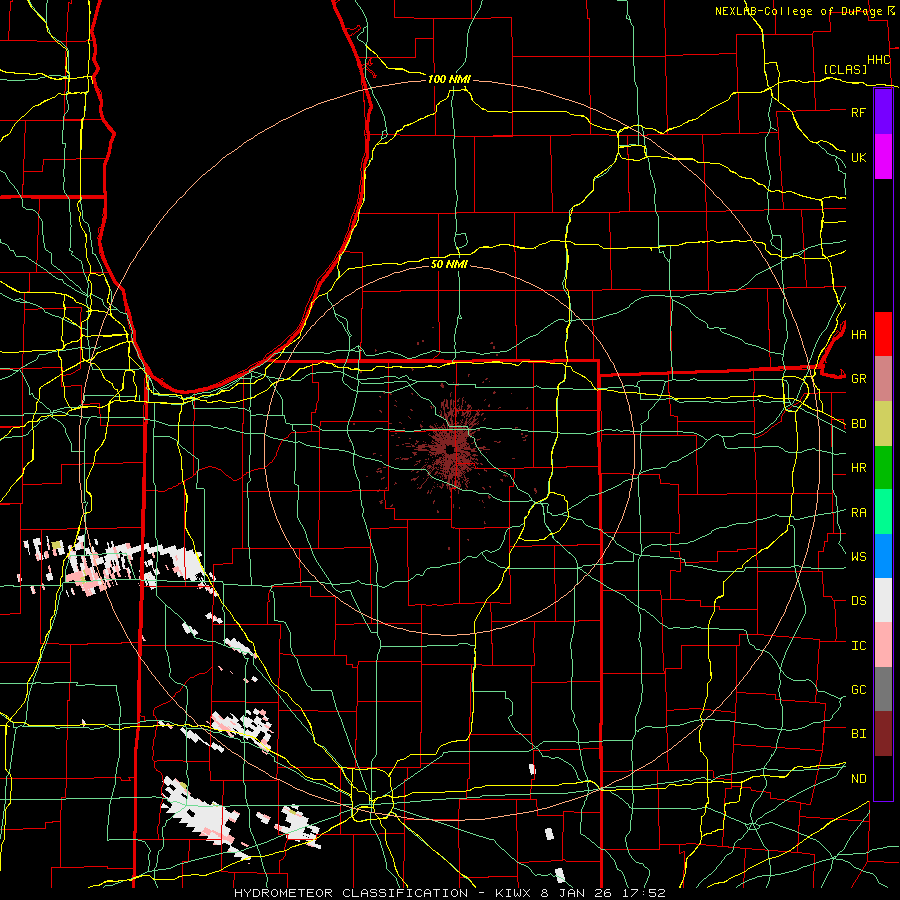
Task: Click the RF legend label
Action: pyautogui.click(x=858, y=112)
